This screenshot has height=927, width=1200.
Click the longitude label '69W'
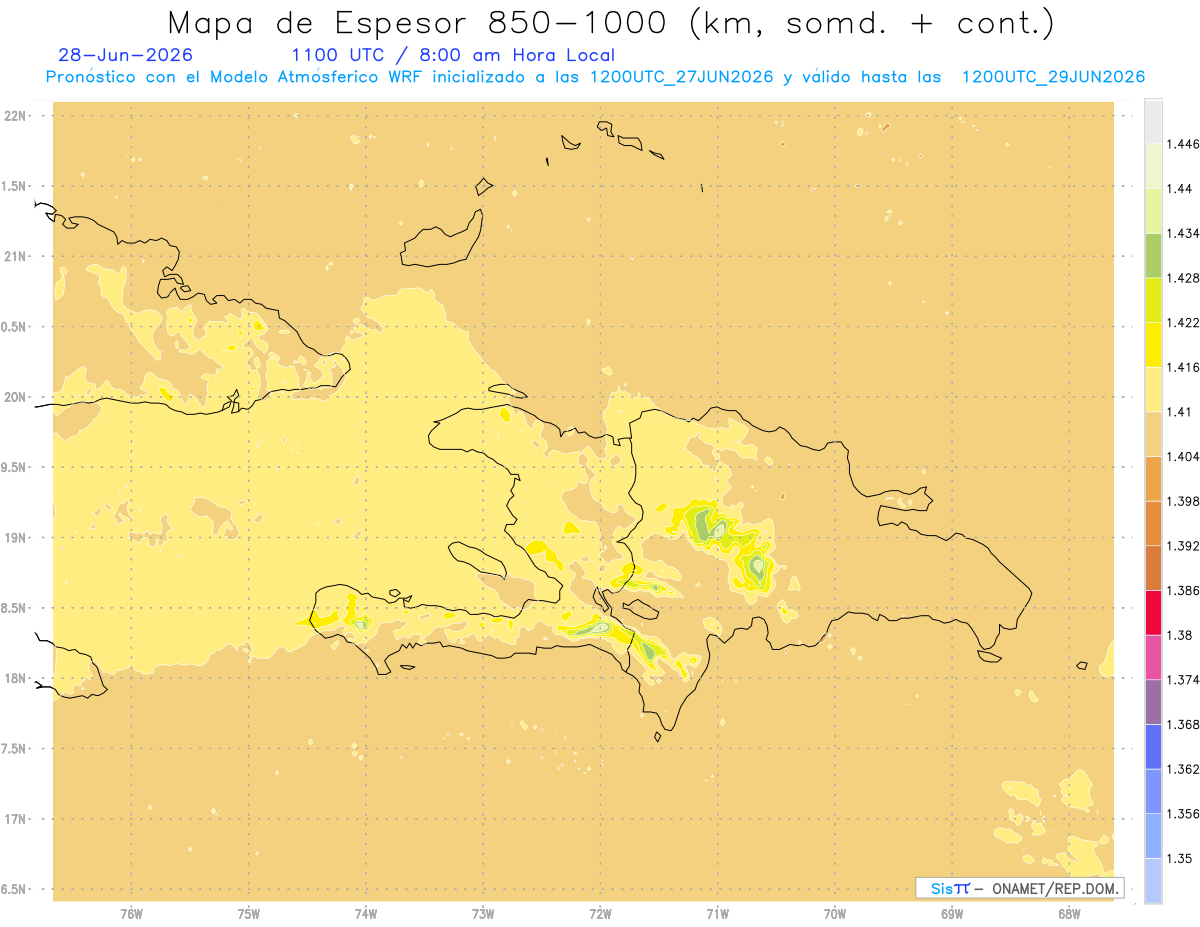951,914
